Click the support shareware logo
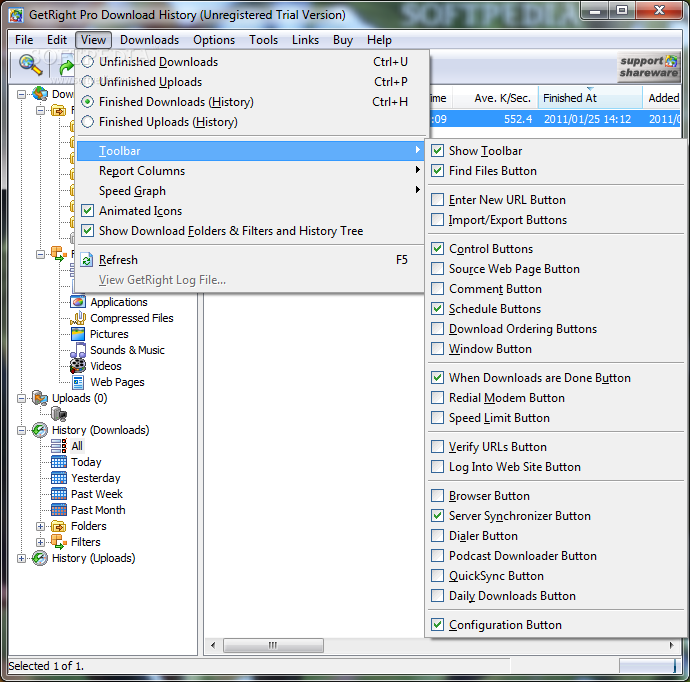 pyautogui.click(x=649, y=67)
